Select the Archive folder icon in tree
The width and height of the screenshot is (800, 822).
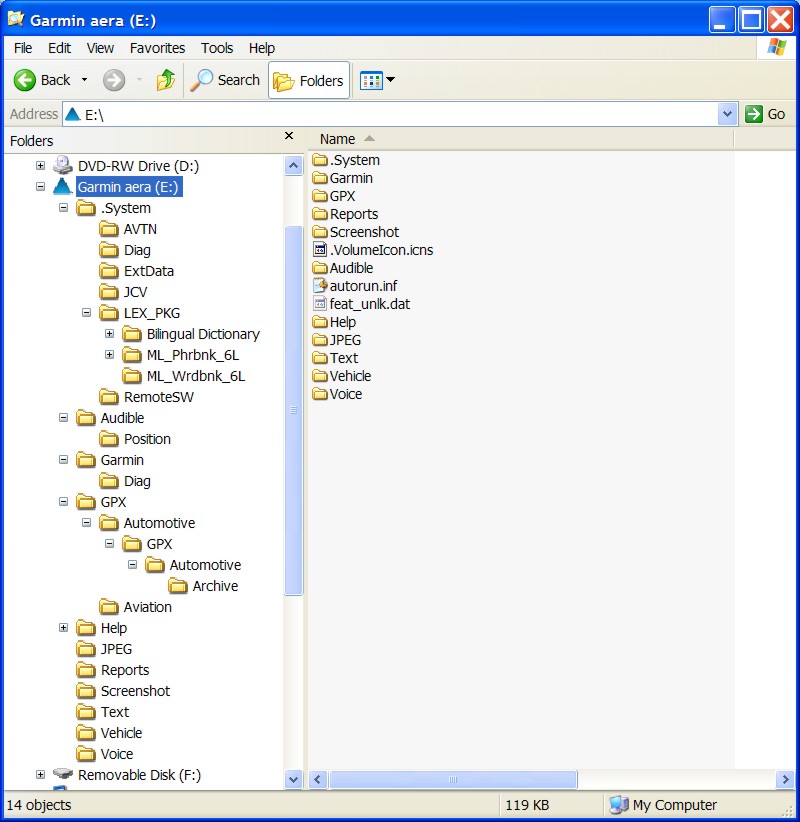pyautogui.click(x=178, y=586)
